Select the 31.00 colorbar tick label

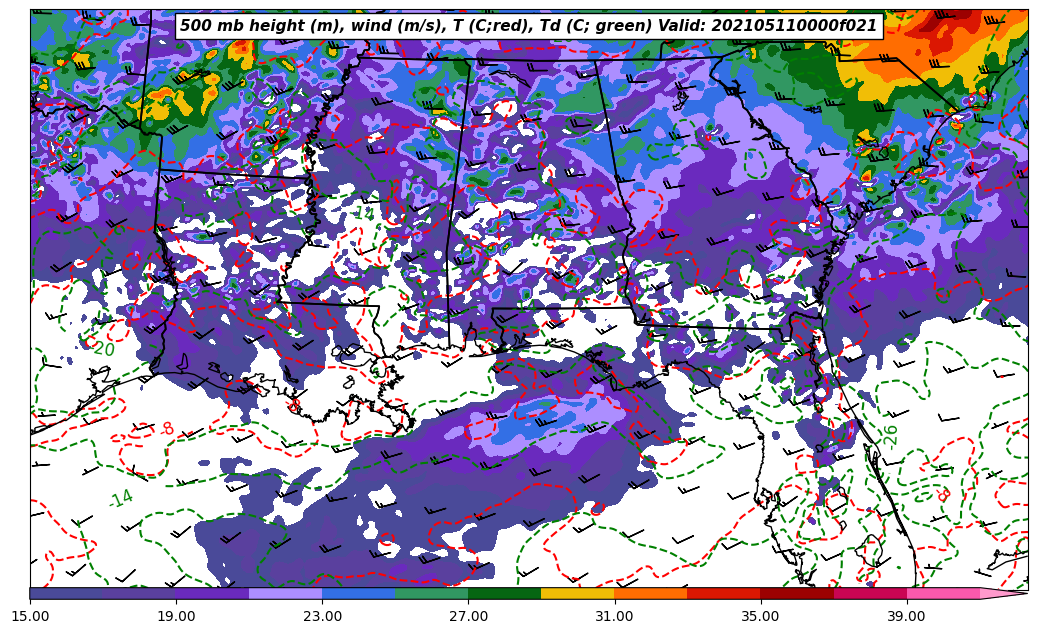pos(614,616)
